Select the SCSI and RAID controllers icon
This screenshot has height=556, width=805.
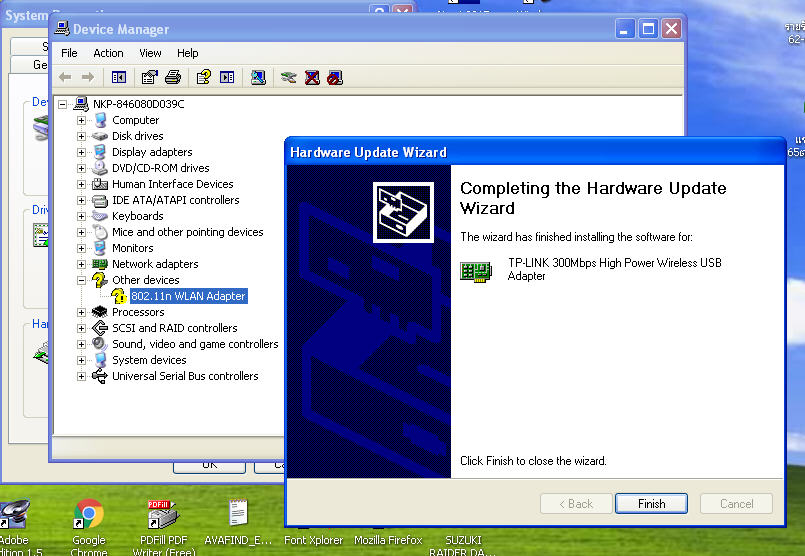pyautogui.click(x=100, y=328)
